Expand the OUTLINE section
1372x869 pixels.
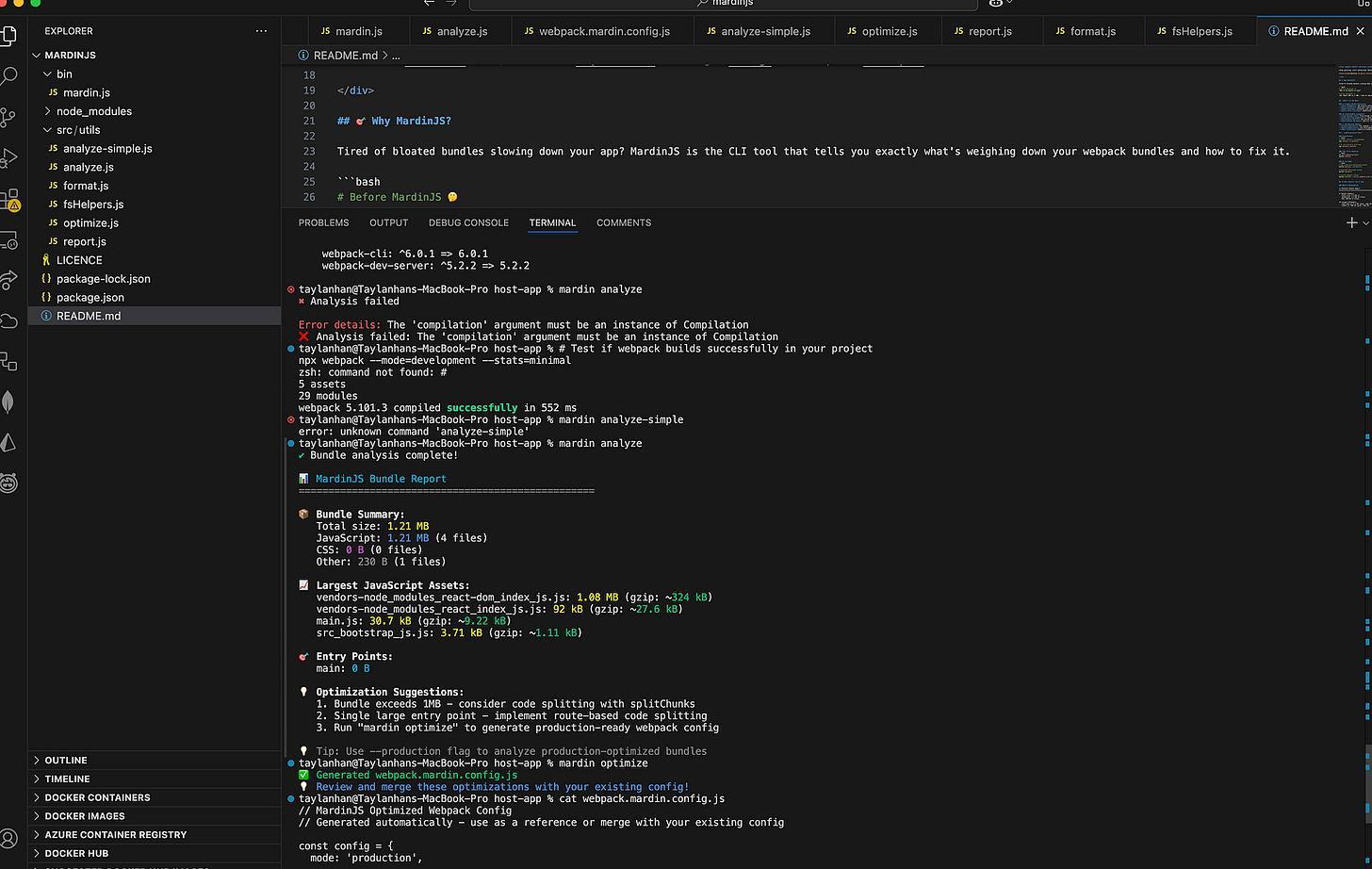pos(155,761)
